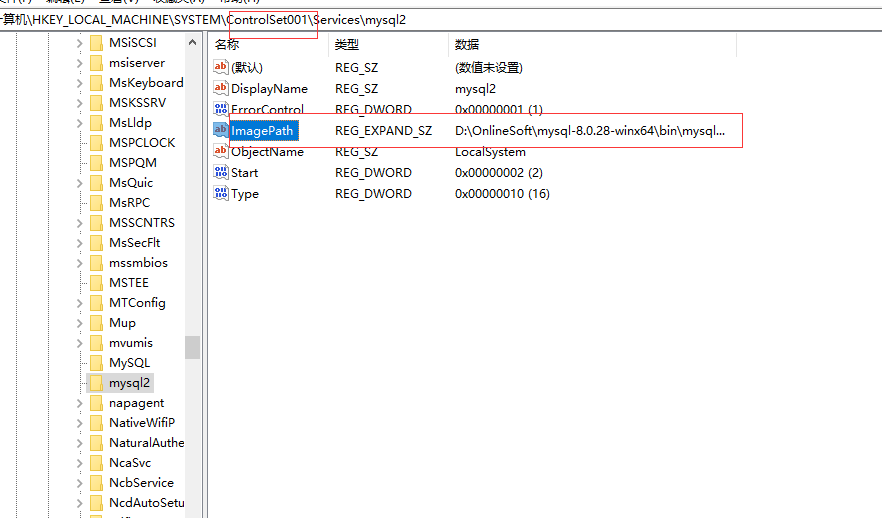
Task: Click the MySQL folder icon in tree
Action: click(x=97, y=363)
